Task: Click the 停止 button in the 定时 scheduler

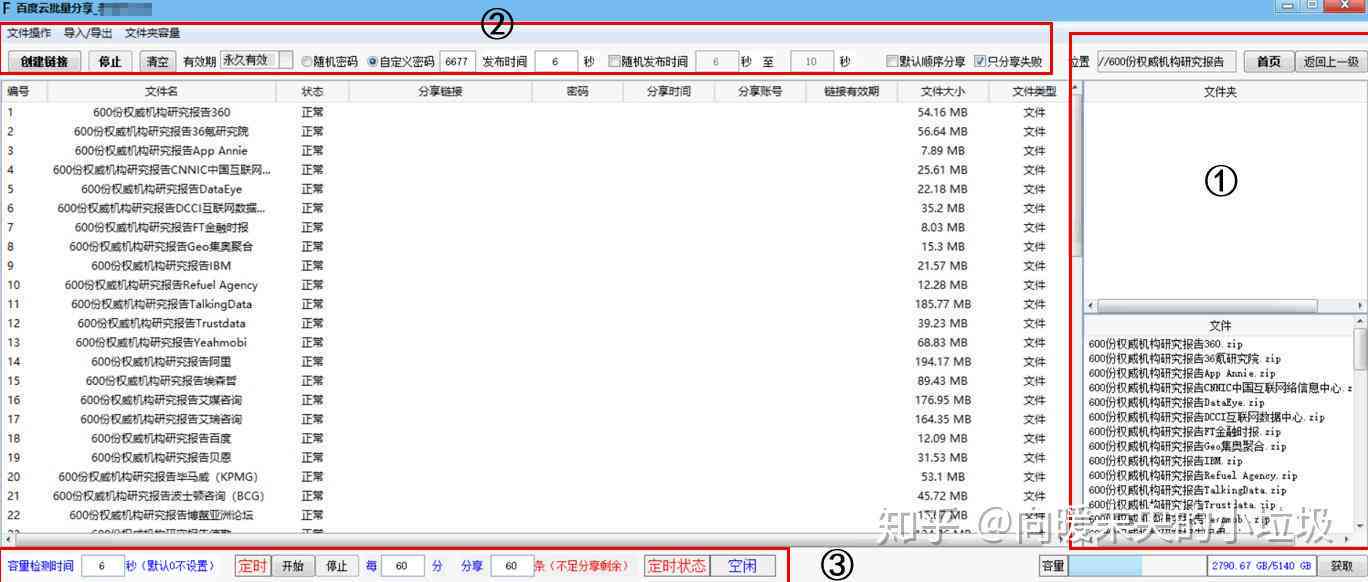Action: [337, 566]
